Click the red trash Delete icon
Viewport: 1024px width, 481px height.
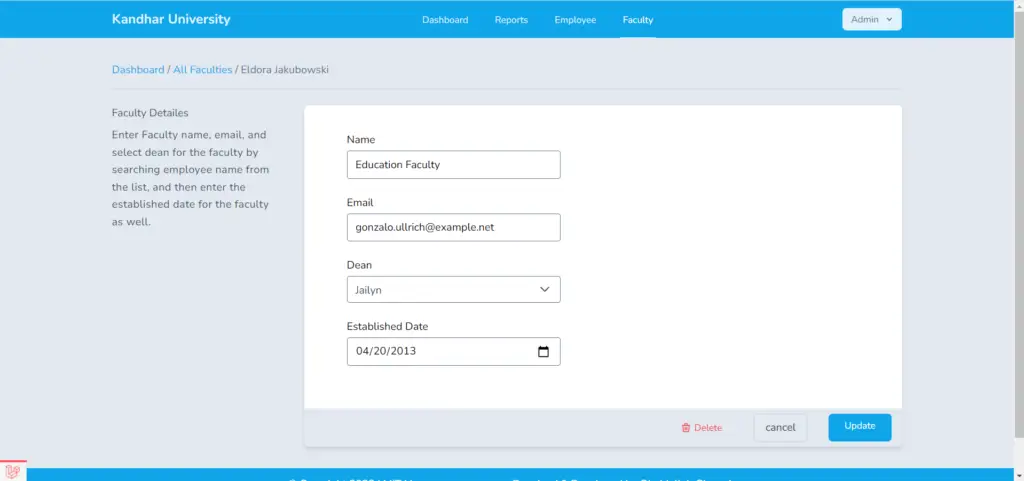[x=686, y=428]
